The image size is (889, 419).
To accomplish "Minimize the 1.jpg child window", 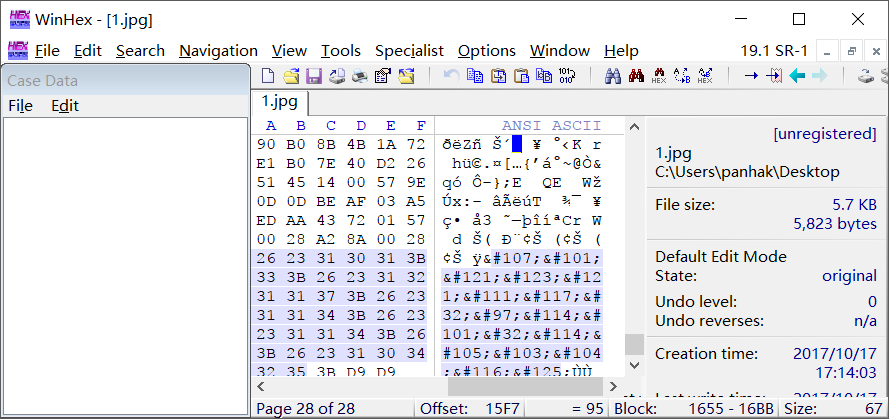I will click(828, 51).
